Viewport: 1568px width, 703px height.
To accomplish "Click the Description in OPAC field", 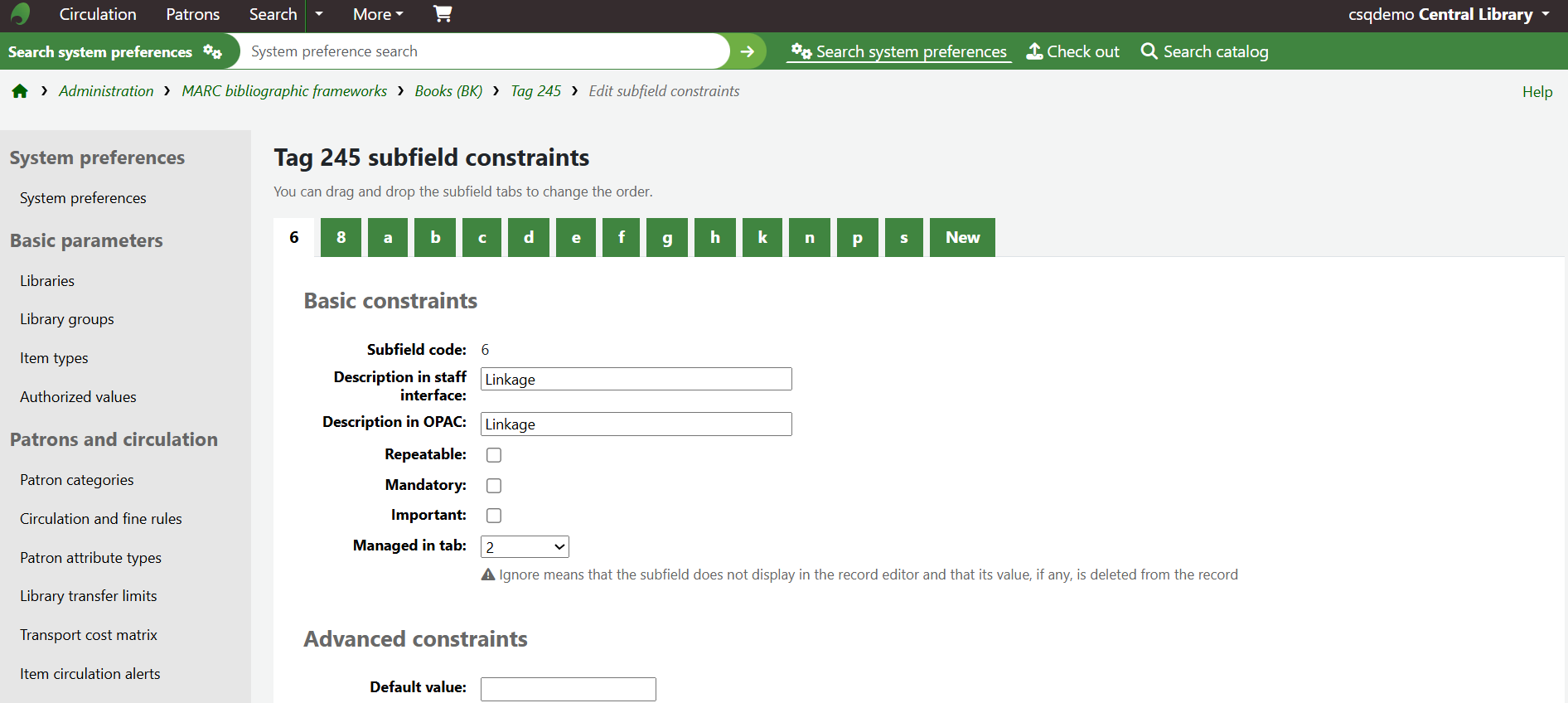I will click(x=636, y=424).
